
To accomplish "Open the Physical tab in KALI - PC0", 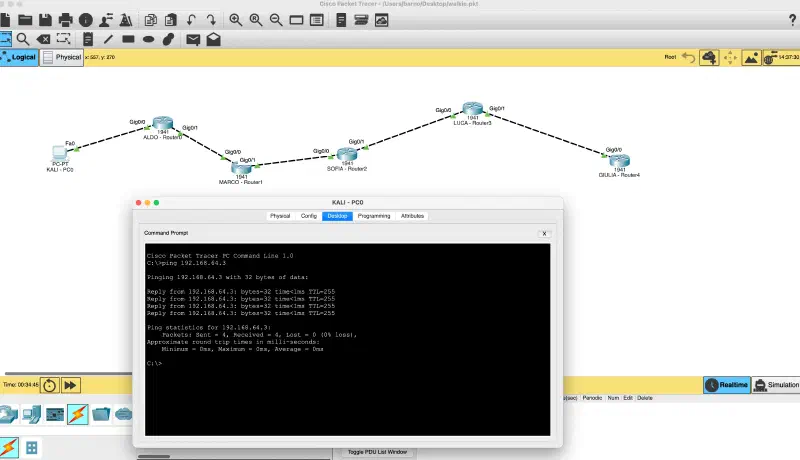I will point(280,216).
